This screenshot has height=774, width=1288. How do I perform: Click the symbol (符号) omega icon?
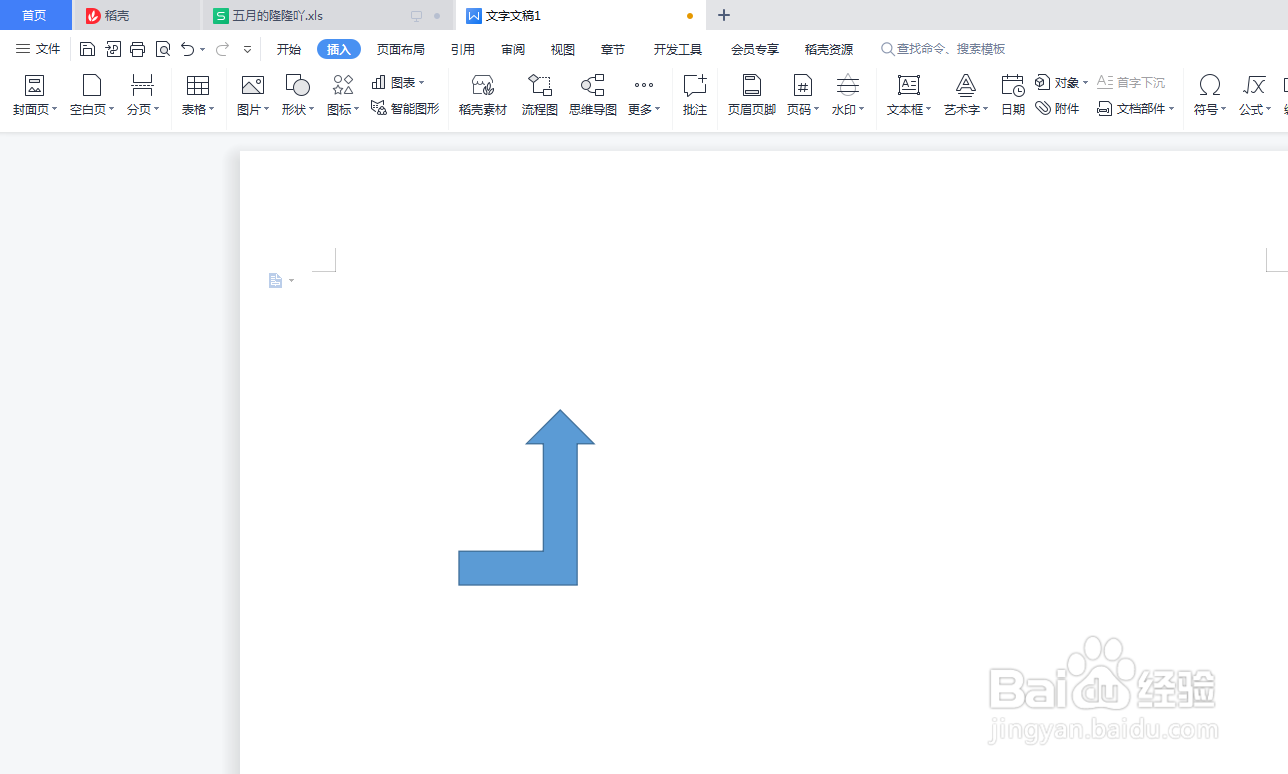(x=1209, y=85)
